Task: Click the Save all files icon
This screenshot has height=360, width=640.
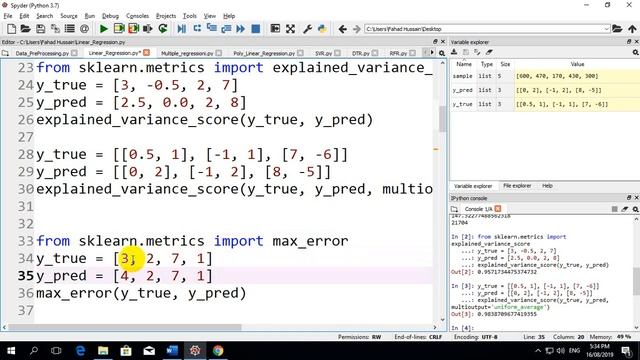Action: [55, 29]
